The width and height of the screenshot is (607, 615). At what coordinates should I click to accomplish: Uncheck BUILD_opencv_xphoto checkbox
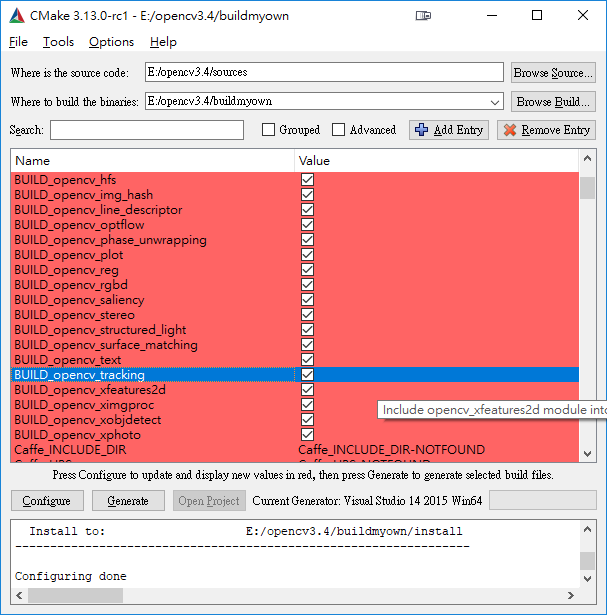click(x=307, y=435)
